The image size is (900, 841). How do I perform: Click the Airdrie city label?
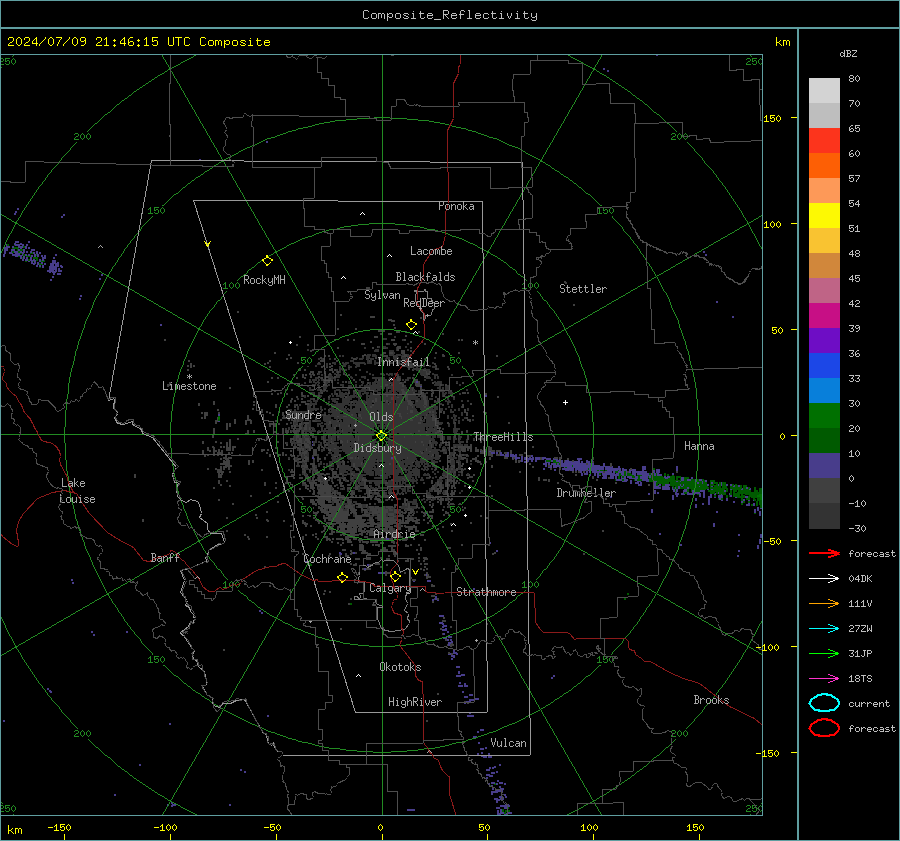(394, 534)
